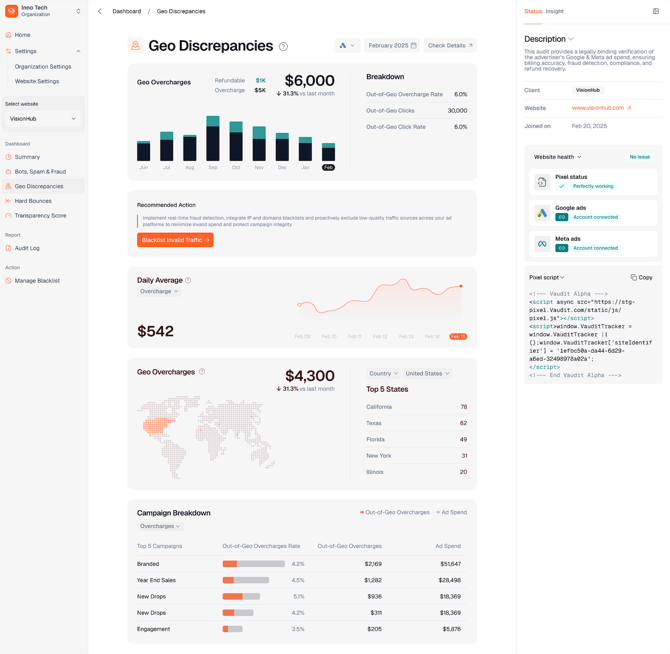Open Manage Blacklist action
Viewport: 670px width, 654px height.
(x=37, y=281)
